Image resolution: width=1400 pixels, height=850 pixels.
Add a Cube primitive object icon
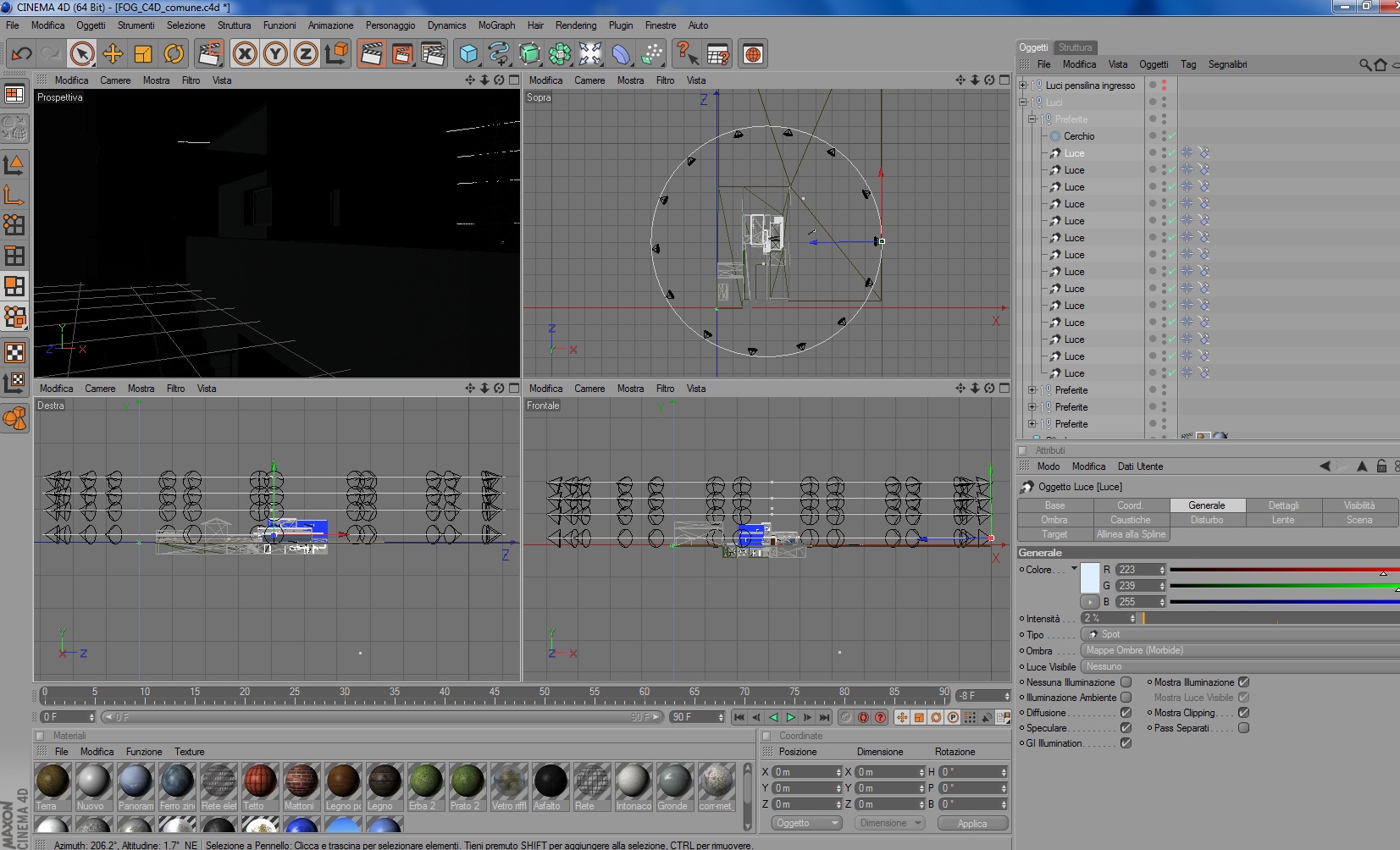[x=468, y=54]
